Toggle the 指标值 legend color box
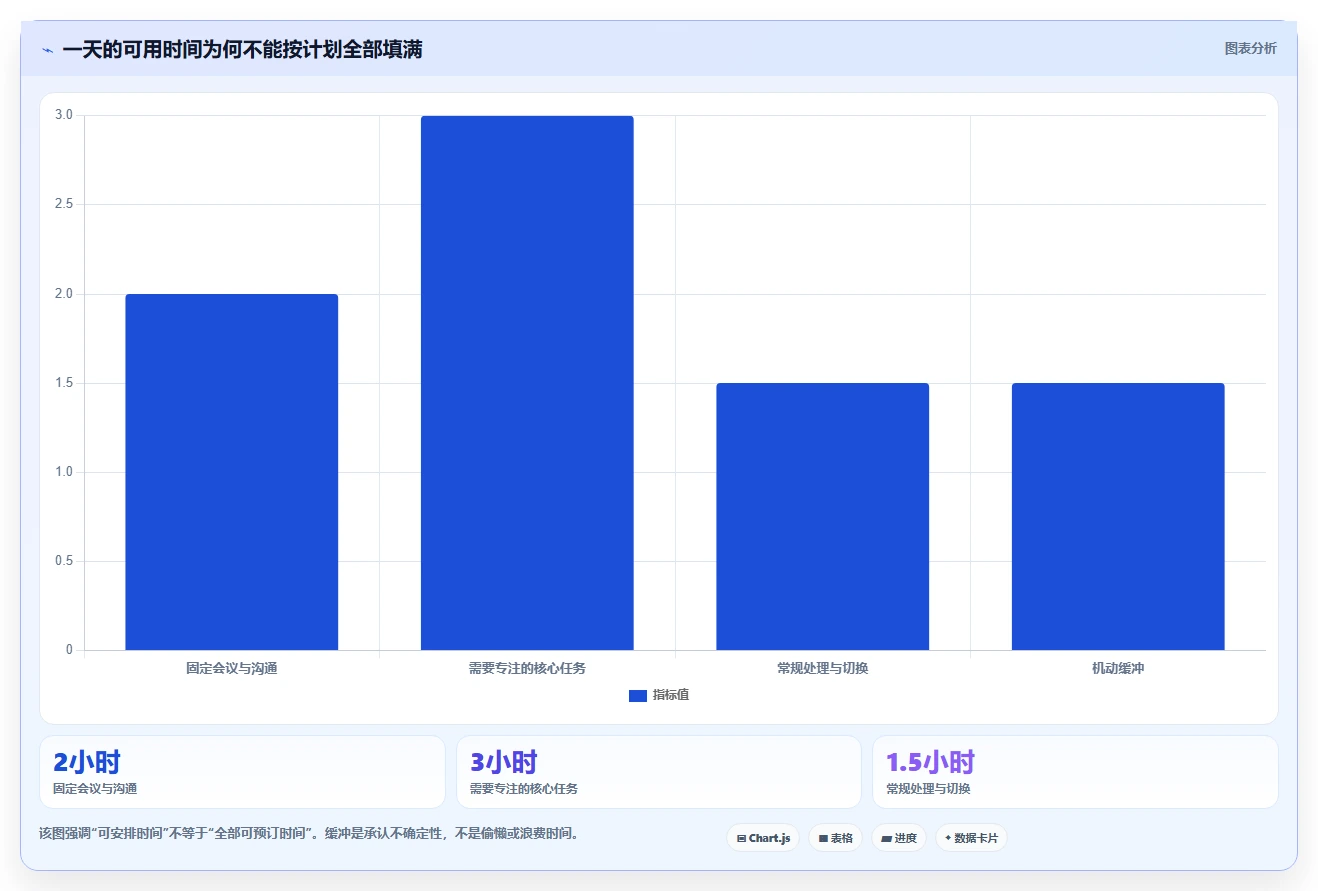Viewport: 1318px width, 891px height. point(638,696)
